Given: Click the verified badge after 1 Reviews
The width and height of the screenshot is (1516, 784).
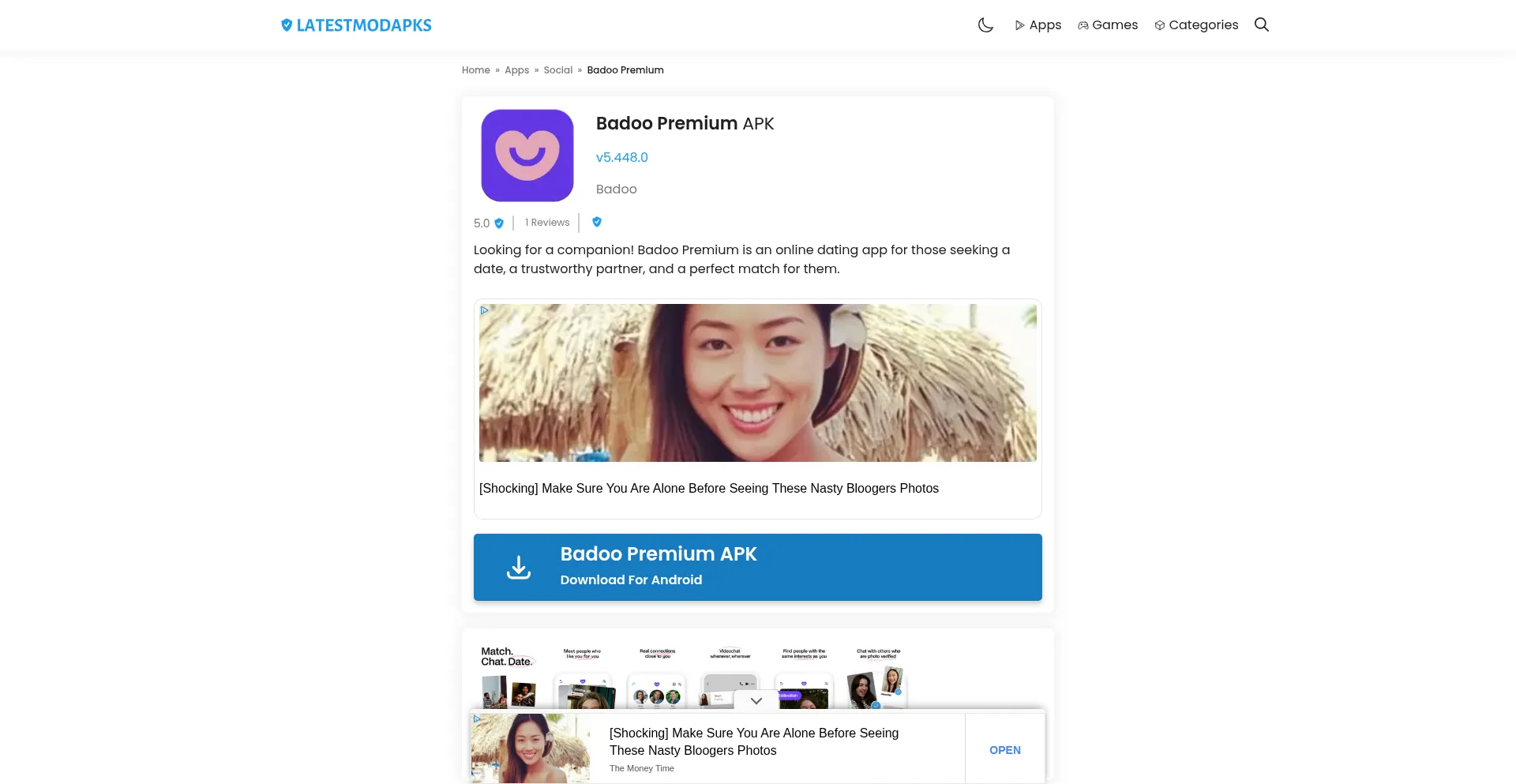Looking at the screenshot, I should (x=596, y=222).
